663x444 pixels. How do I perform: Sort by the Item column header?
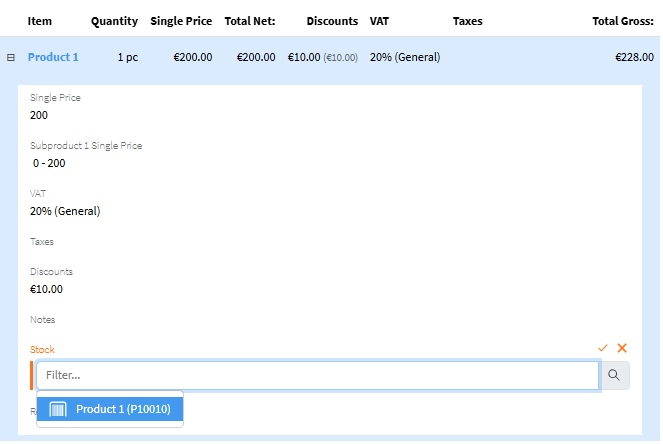tap(39, 20)
